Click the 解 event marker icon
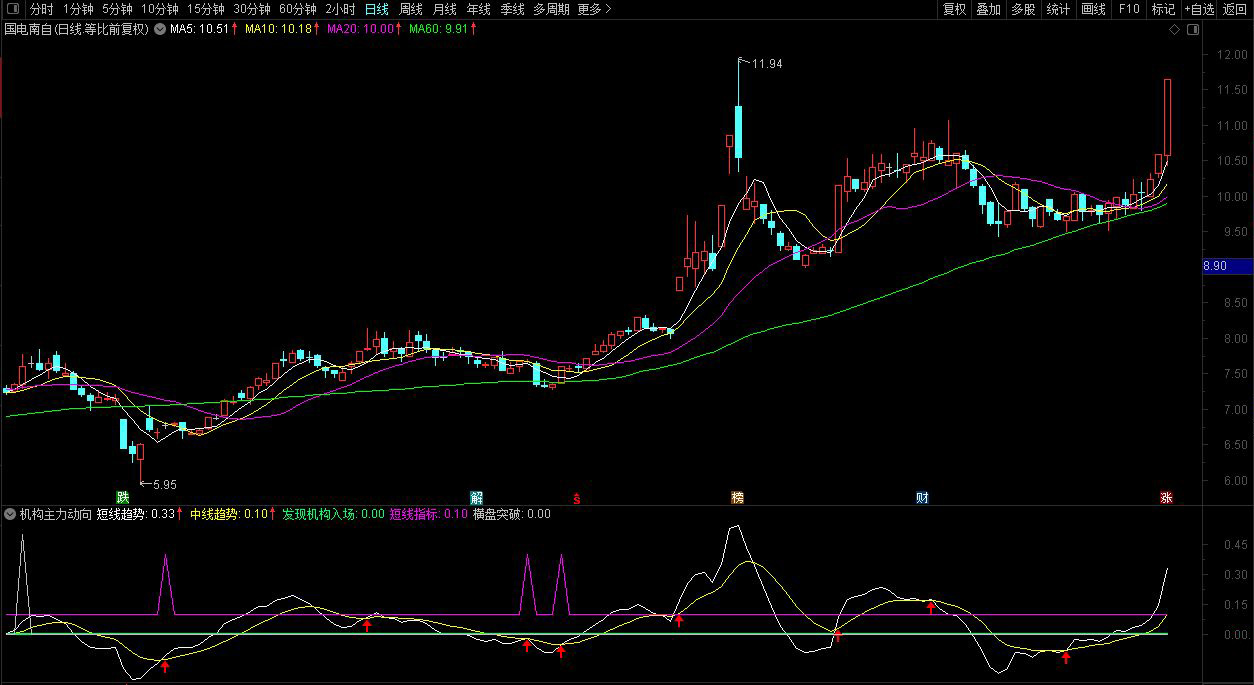 point(477,497)
